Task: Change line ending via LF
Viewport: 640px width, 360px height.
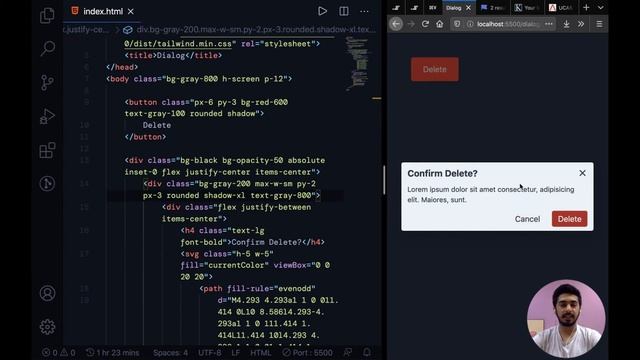Action: 236,353
